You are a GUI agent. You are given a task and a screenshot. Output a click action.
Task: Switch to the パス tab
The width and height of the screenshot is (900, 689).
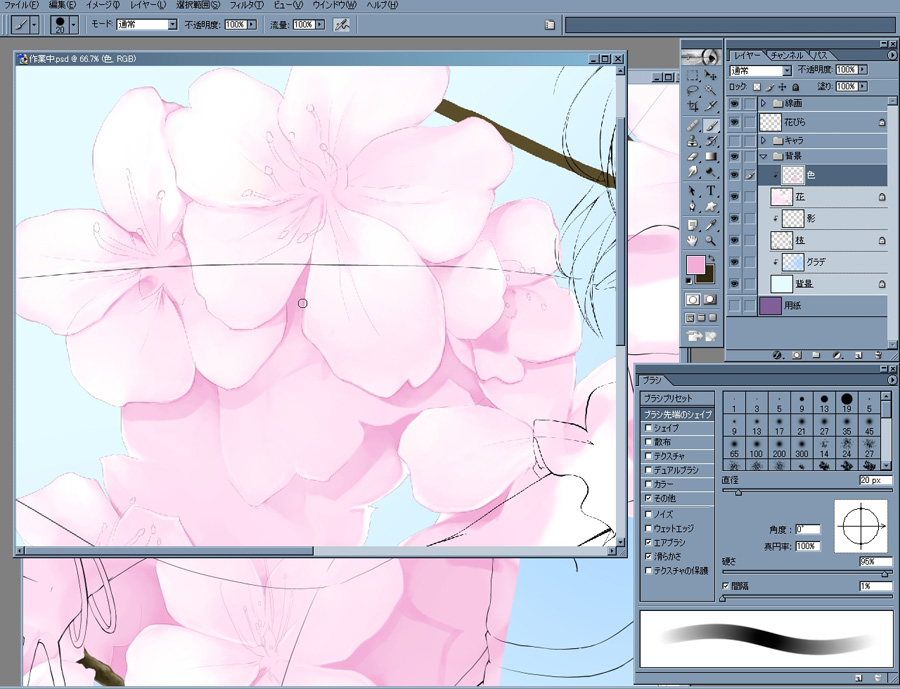point(821,55)
